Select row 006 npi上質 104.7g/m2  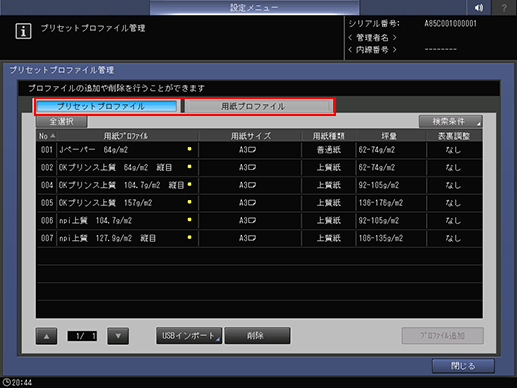[259, 220]
